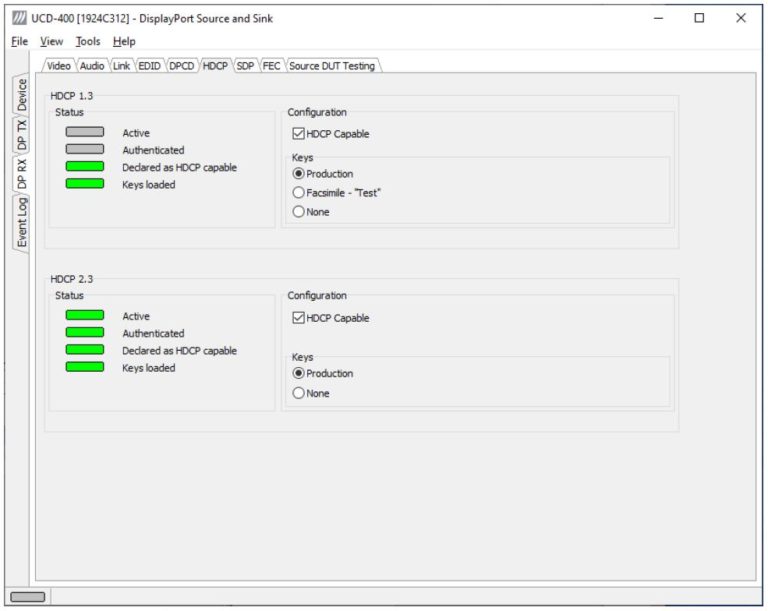
Task: Switch to the EDID tab
Action: (149, 66)
